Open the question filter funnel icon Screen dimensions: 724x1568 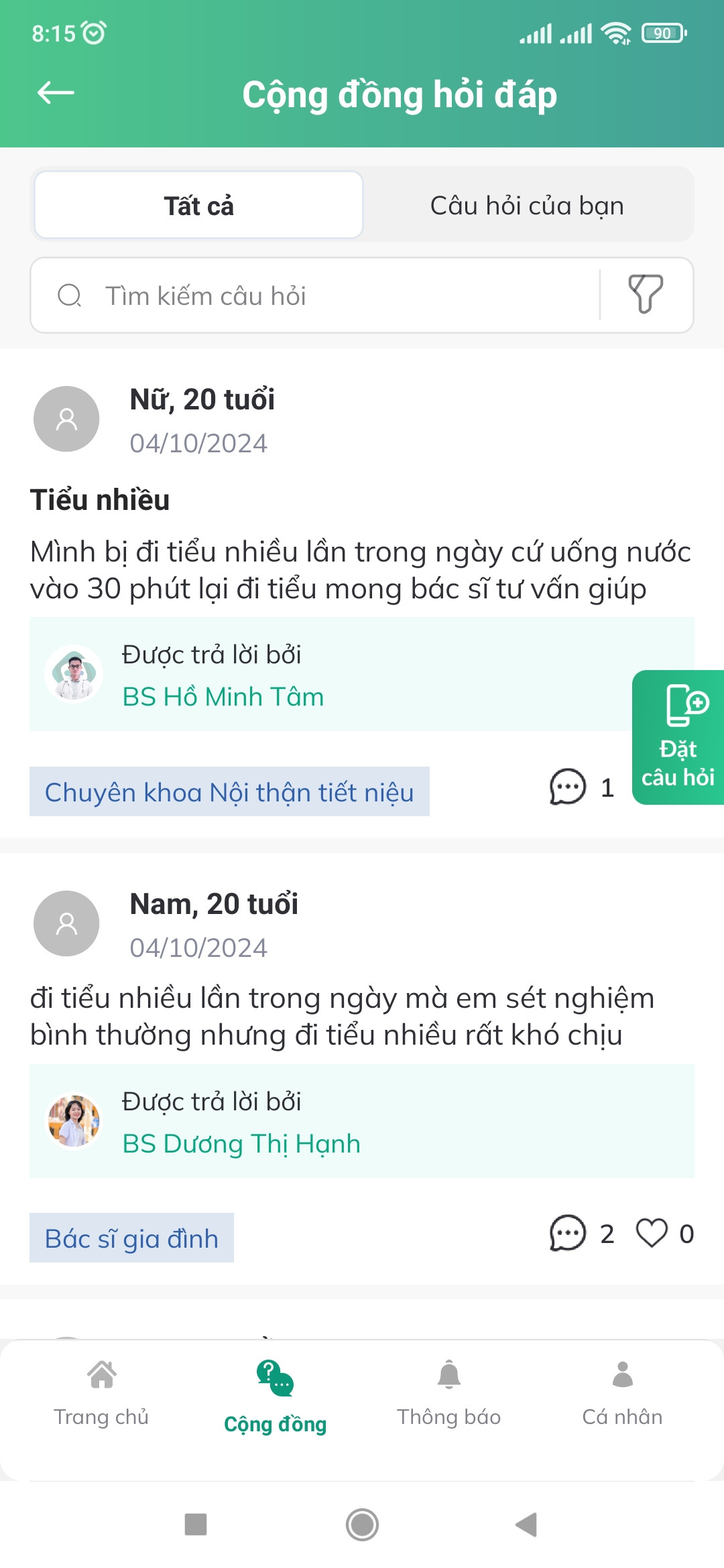tap(646, 295)
